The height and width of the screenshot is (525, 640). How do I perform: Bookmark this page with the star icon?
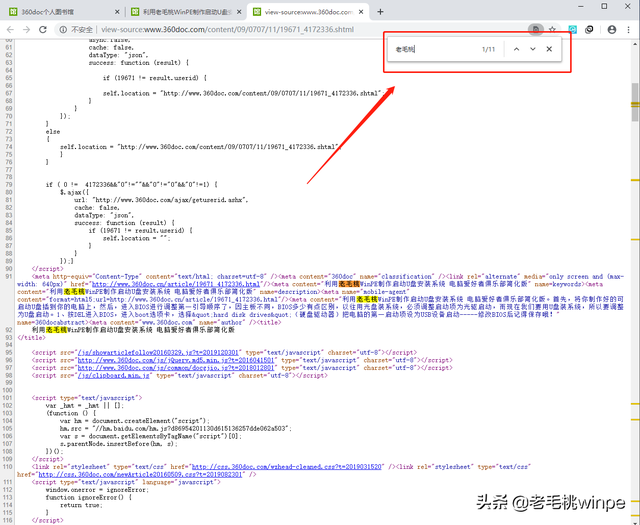click(x=552, y=29)
